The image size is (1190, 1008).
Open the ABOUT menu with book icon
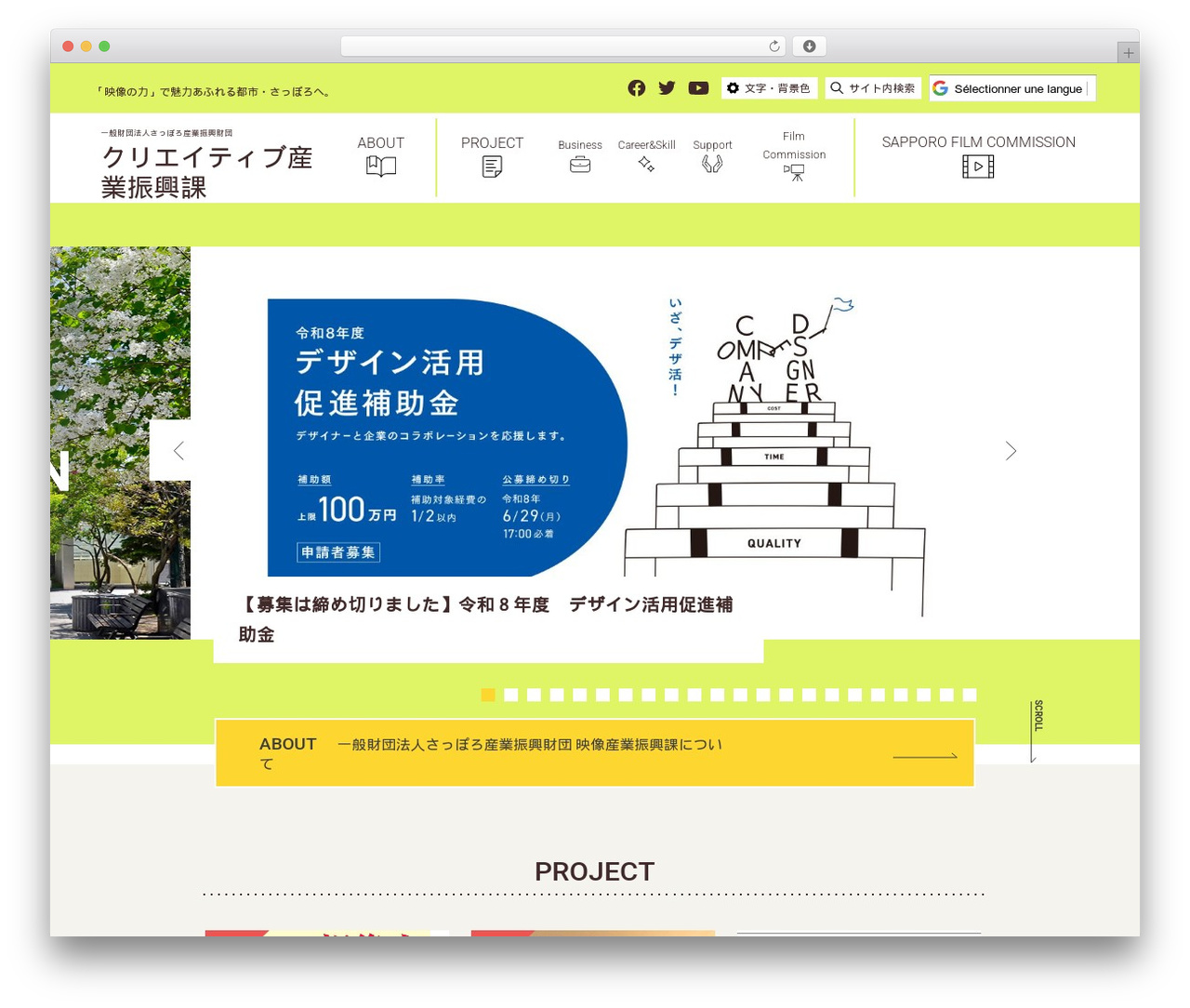pyautogui.click(x=381, y=154)
